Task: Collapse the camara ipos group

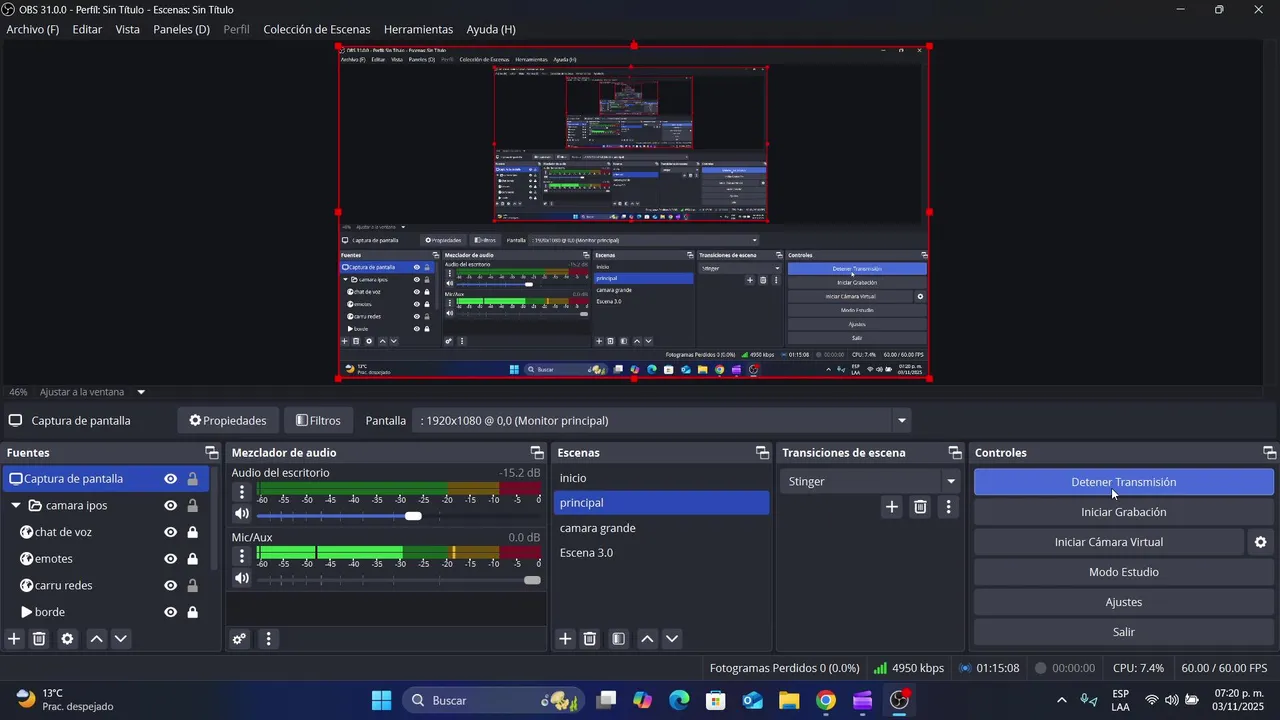Action: point(16,506)
